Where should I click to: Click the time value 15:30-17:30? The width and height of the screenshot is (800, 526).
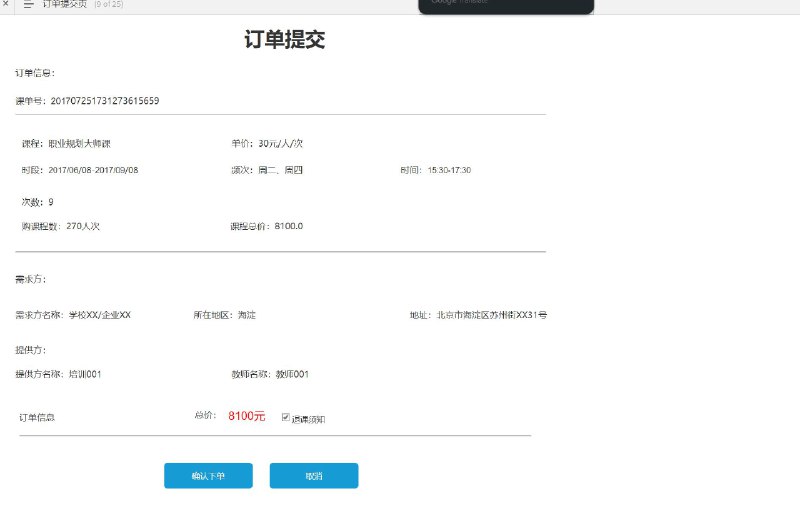click(x=449, y=170)
